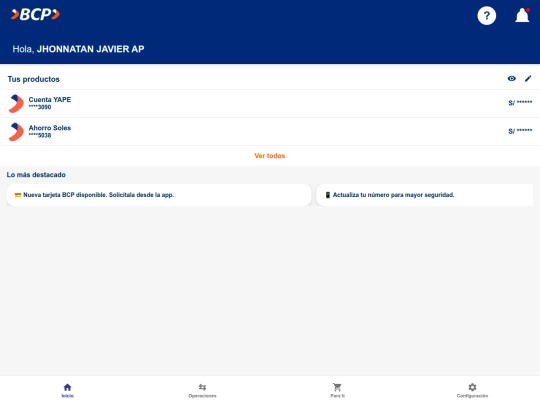The height and width of the screenshot is (405, 540).
Task: Open Nueva tarjeta BCP disponible card
Action: pyautogui.click(x=159, y=195)
